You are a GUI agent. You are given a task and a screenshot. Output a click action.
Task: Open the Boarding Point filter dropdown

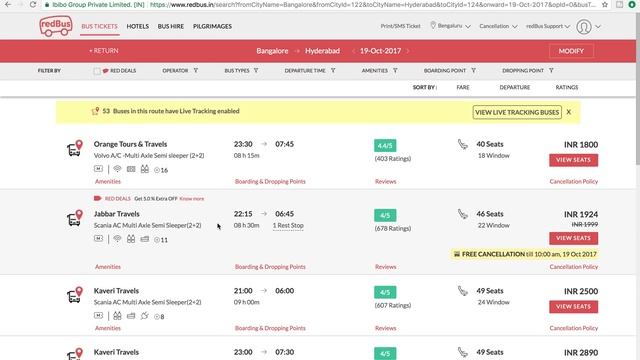[x=449, y=71]
